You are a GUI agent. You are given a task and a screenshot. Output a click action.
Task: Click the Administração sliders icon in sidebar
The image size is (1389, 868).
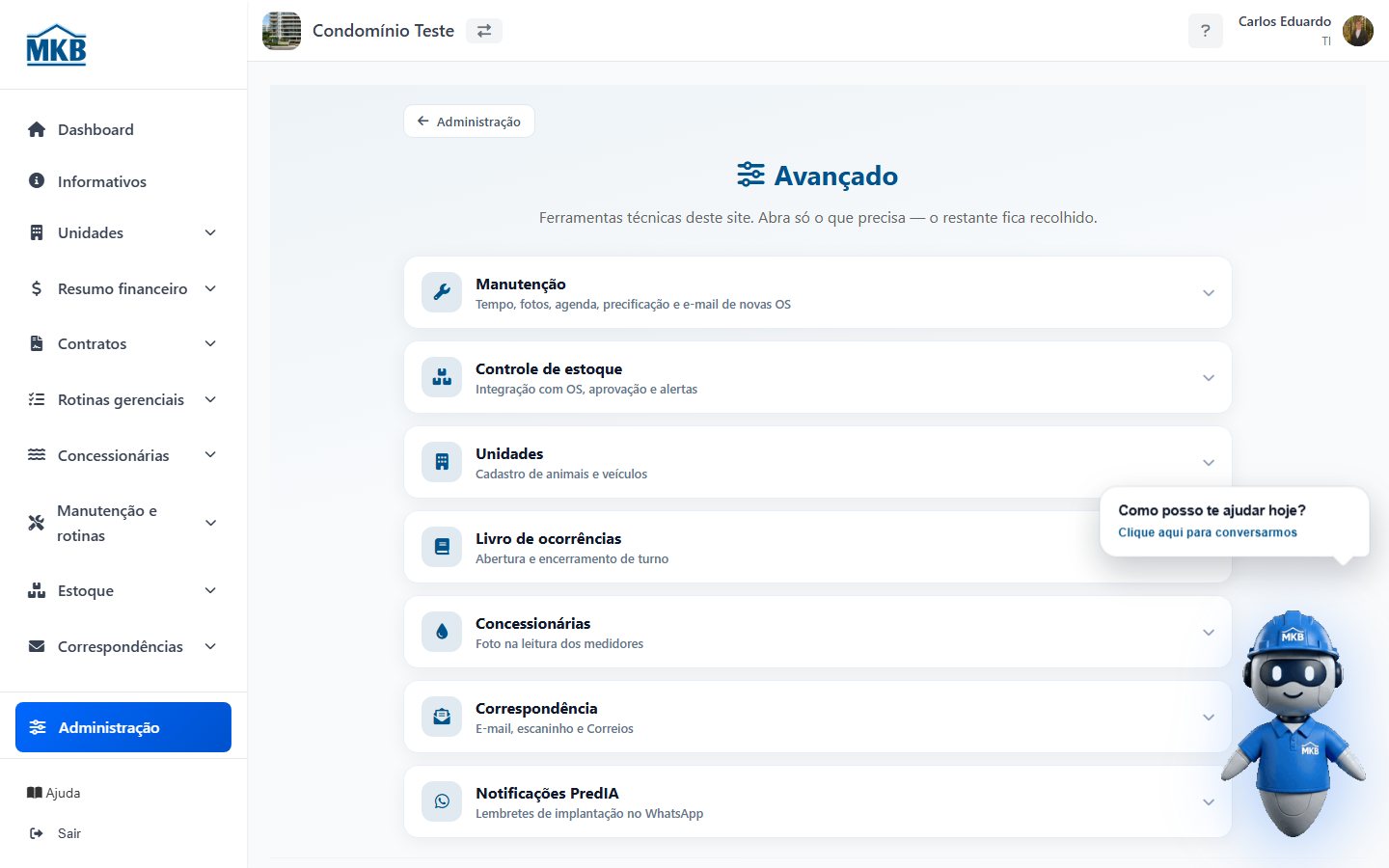(38, 727)
